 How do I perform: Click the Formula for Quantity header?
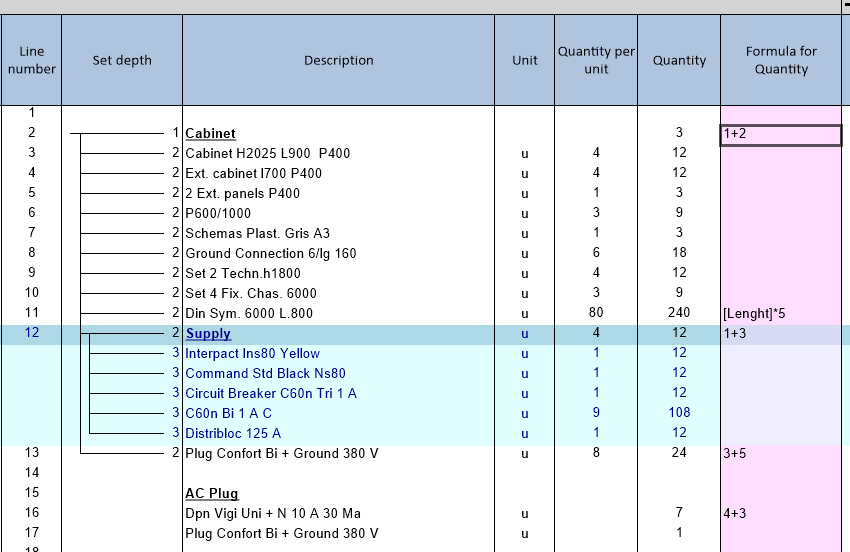coord(780,60)
